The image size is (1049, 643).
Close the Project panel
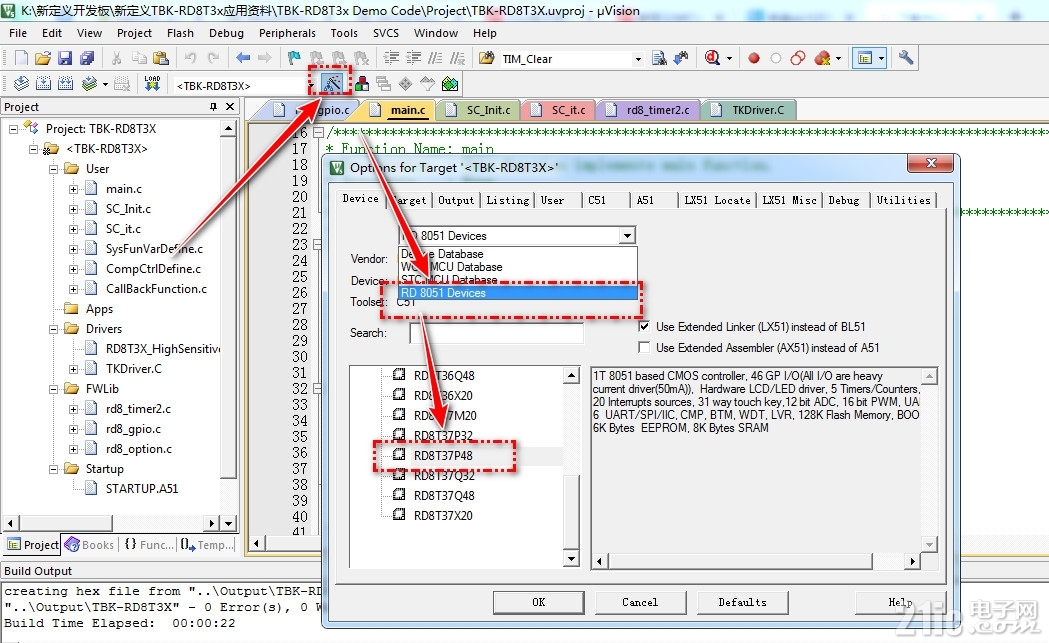[x=230, y=107]
